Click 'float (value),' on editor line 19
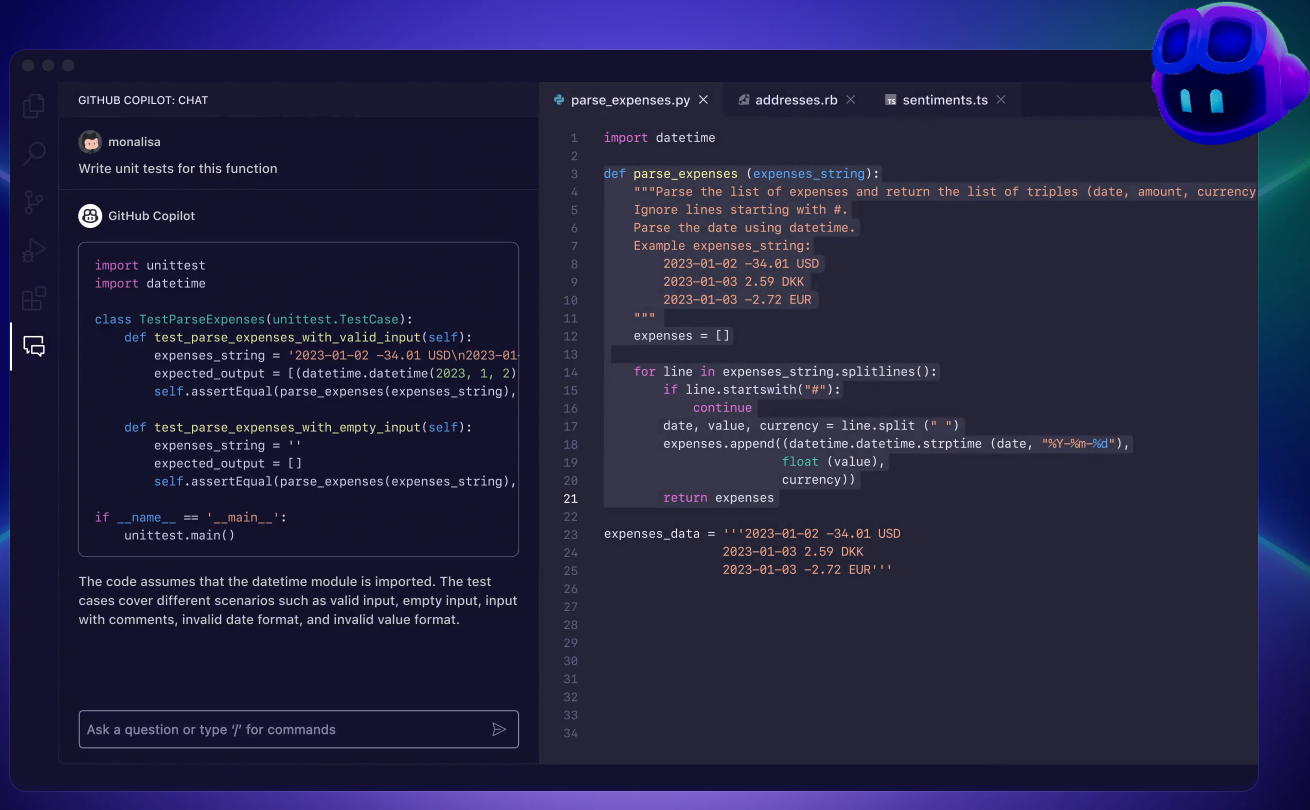The height and width of the screenshot is (810, 1310). pyautogui.click(x=834, y=461)
